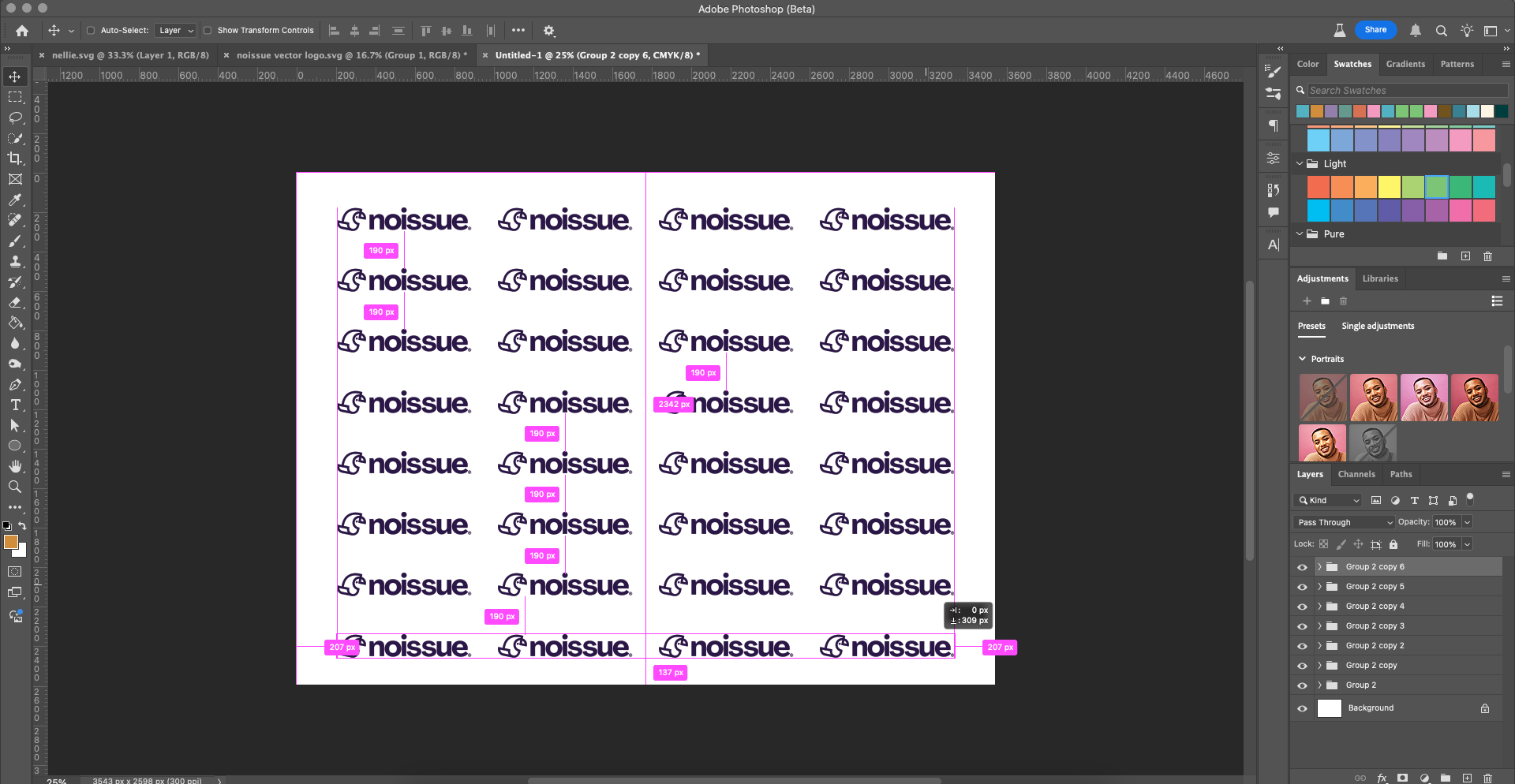Select the Background layer thumbnail

(1330, 708)
